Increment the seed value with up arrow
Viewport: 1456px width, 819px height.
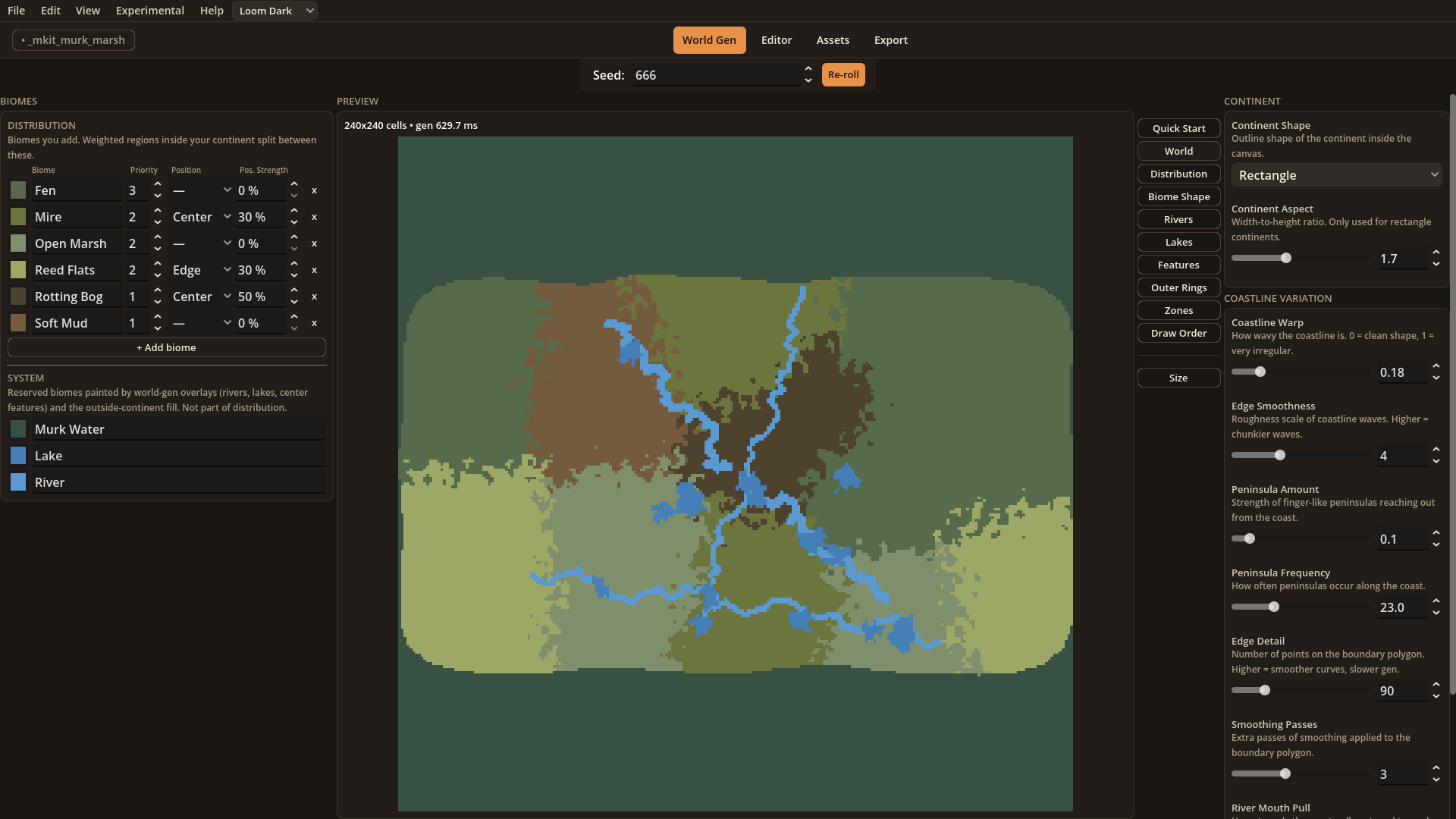click(808, 69)
